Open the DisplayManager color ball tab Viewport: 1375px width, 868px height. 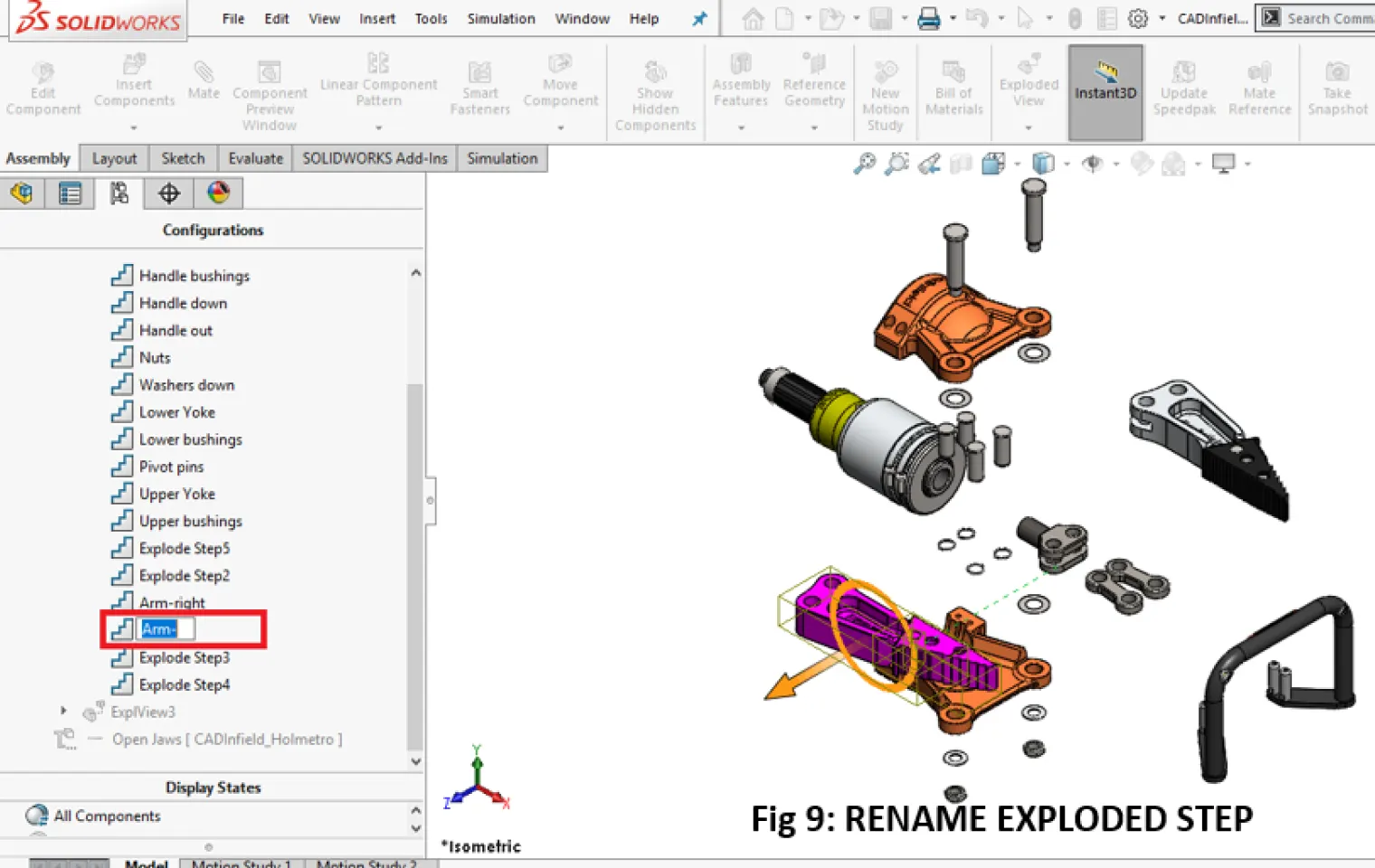(x=218, y=193)
